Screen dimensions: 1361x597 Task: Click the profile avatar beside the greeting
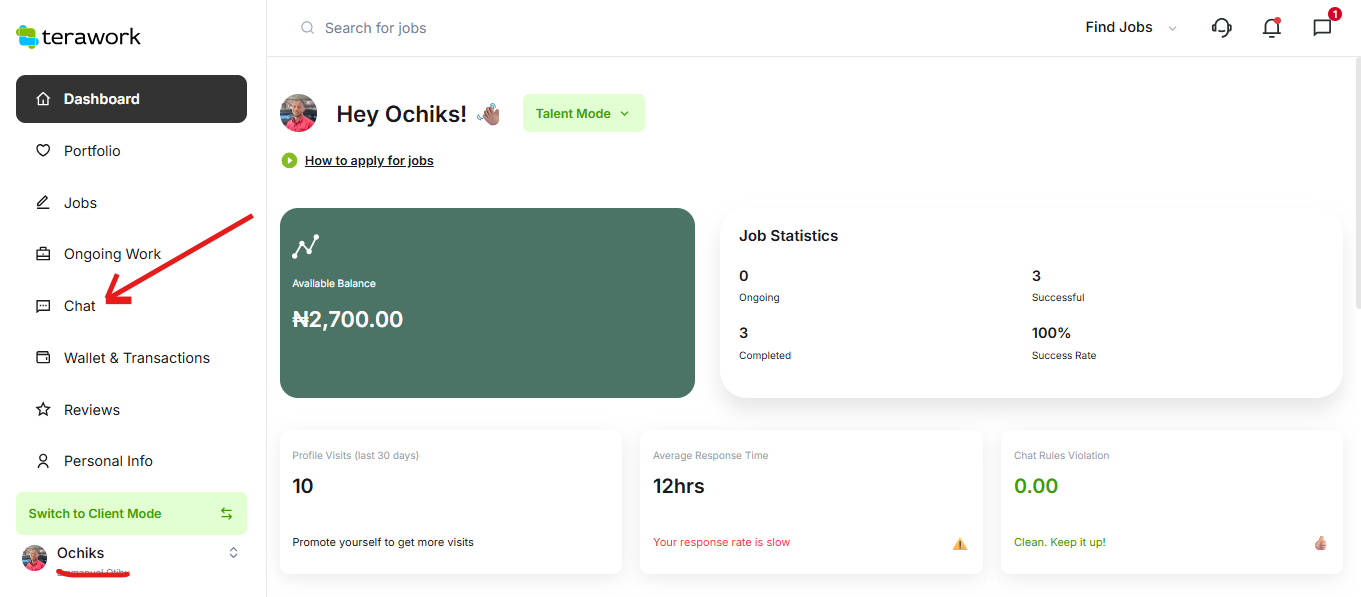click(298, 113)
